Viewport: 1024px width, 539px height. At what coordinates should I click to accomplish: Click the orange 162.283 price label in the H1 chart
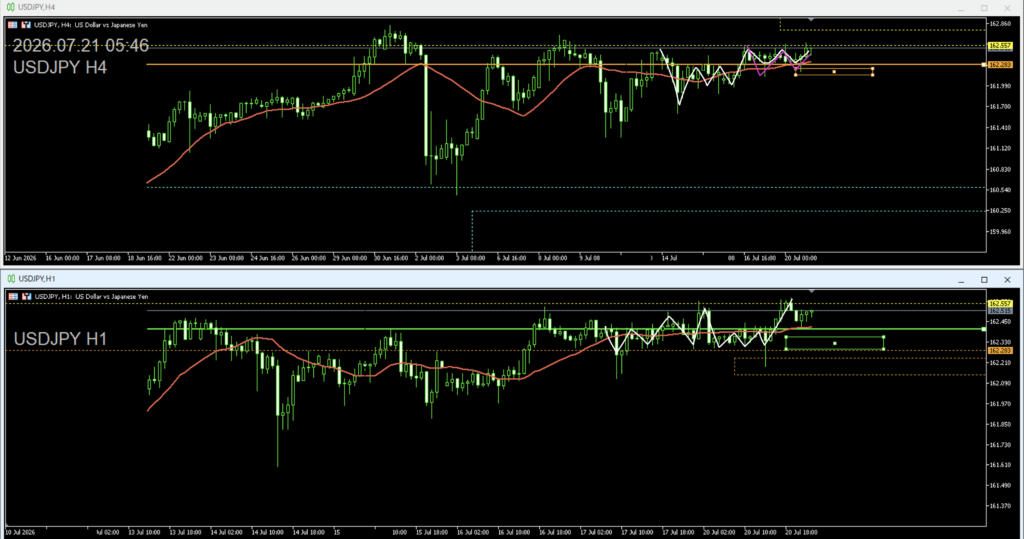click(x=999, y=351)
